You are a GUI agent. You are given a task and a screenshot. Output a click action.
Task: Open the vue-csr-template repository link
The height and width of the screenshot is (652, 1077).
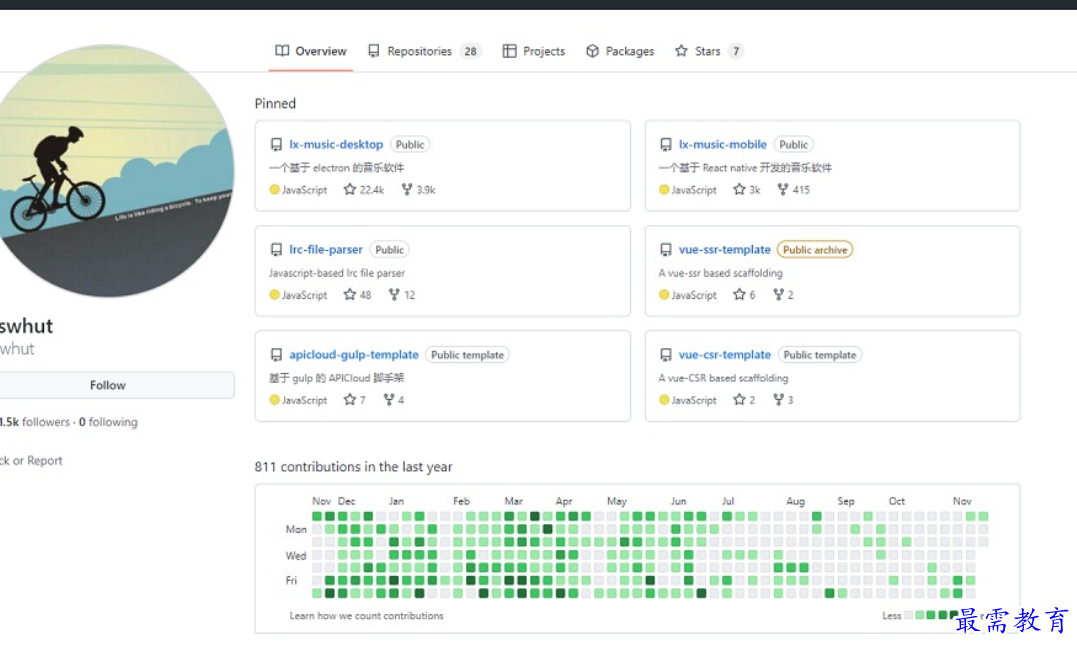(x=725, y=355)
